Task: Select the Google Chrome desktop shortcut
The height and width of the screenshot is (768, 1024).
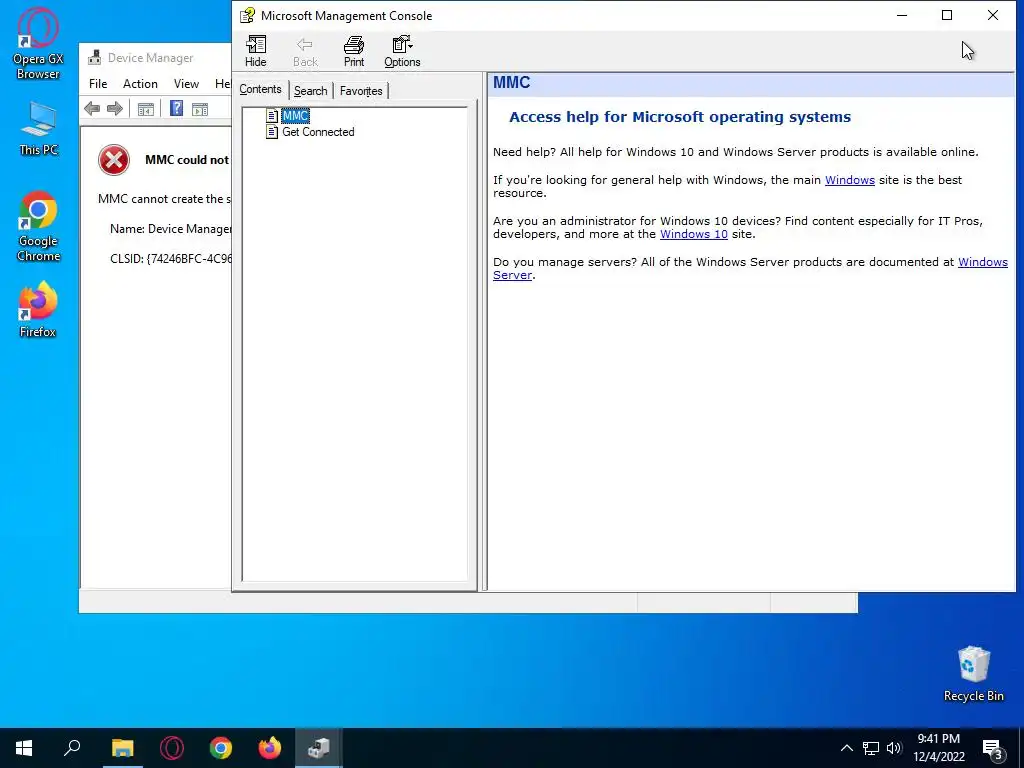Action: pos(38,227)
